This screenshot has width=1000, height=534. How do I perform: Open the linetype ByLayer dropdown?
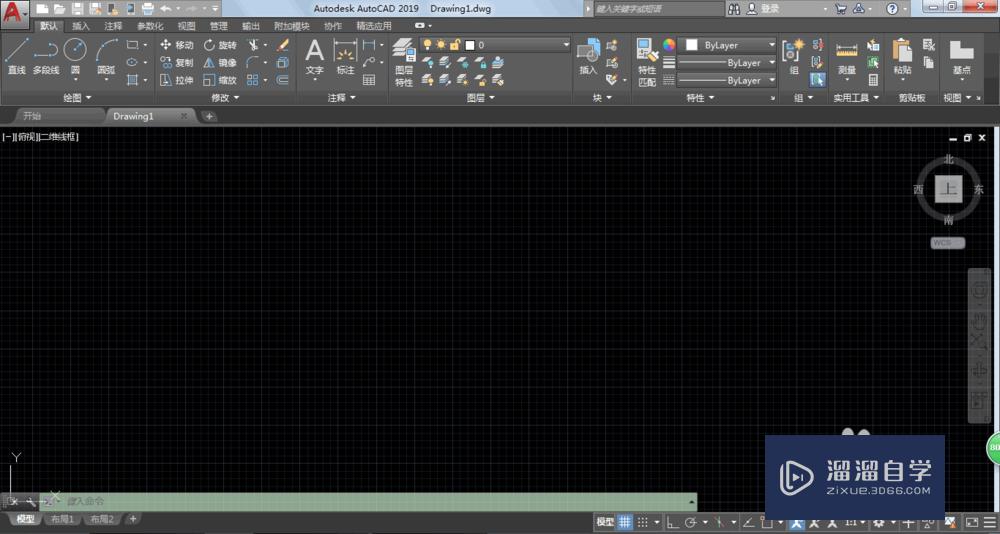pyautogui.click(x=728, y=81)
